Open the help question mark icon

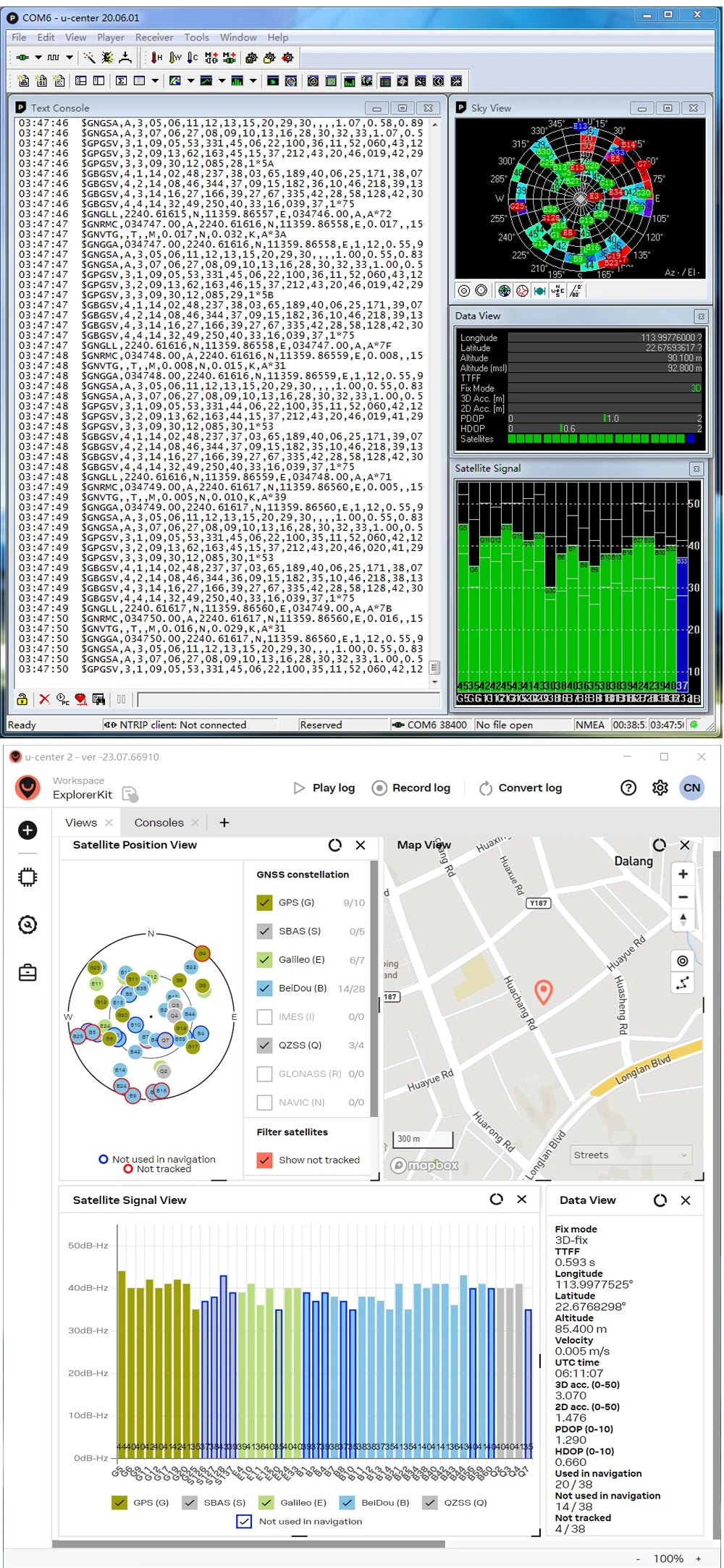coord(628,788)
